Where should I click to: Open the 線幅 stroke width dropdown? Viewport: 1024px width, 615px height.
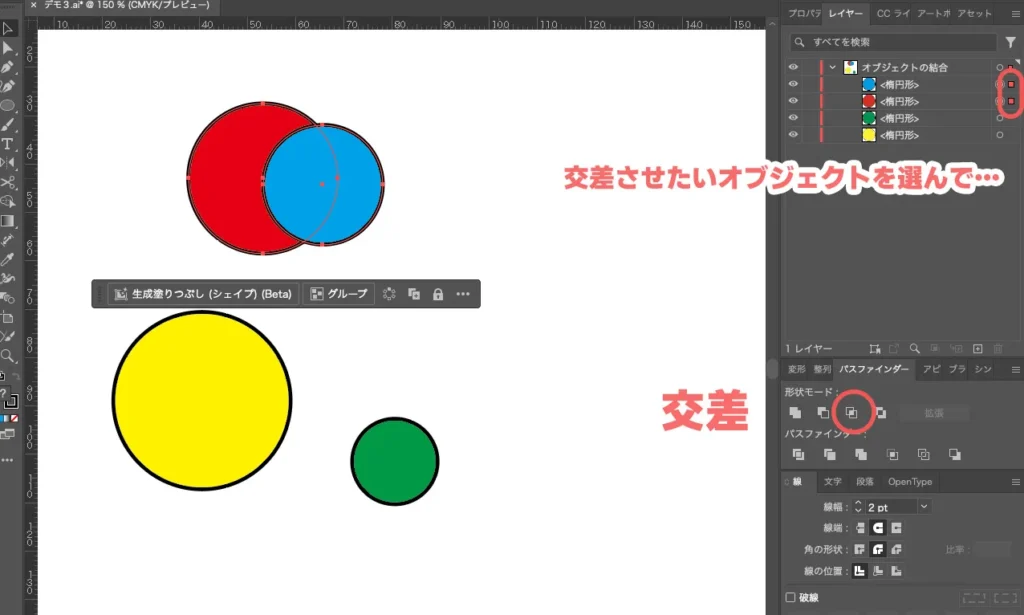coord(924,507)
